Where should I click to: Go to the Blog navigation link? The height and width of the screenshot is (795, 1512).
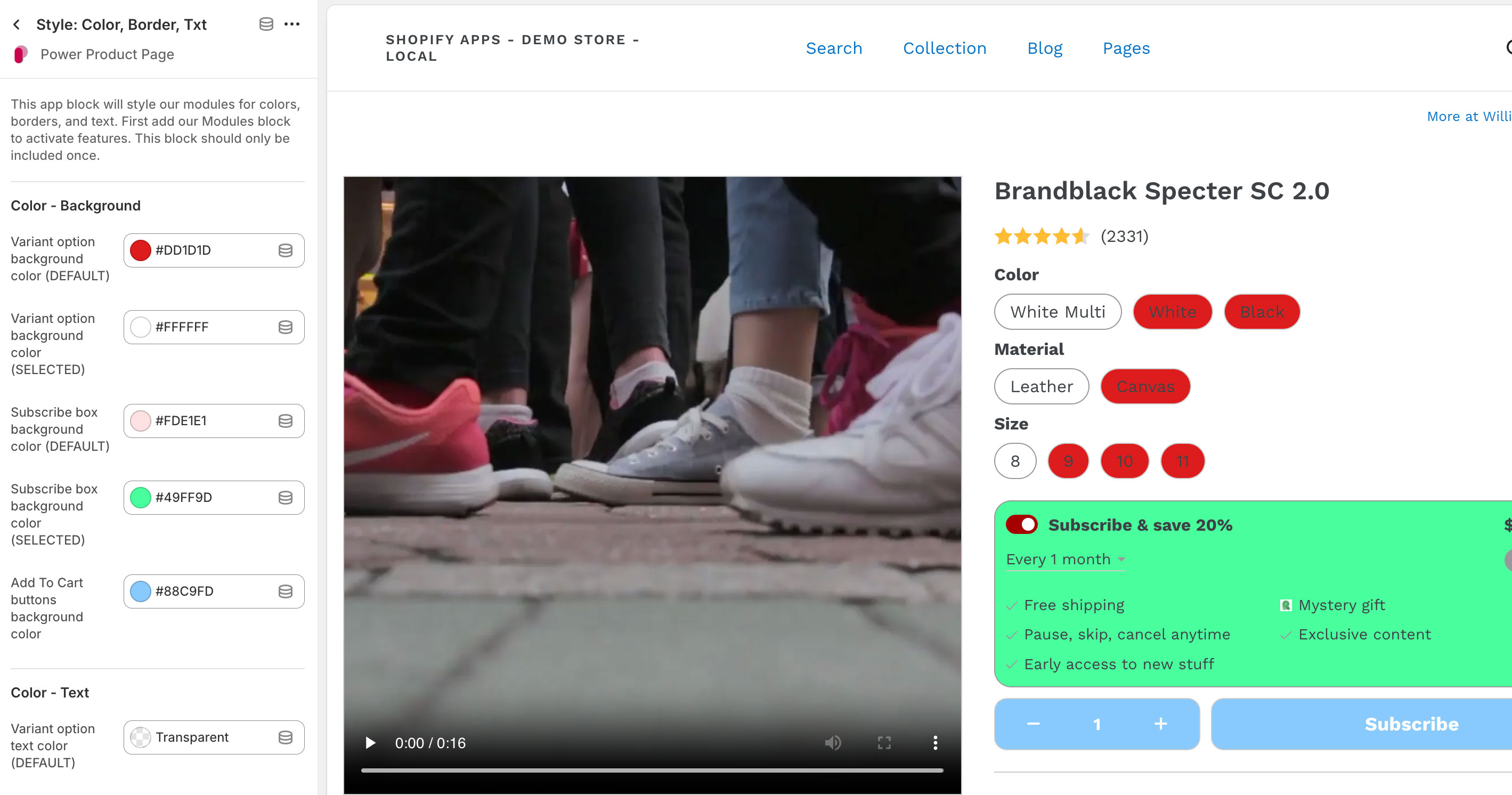coord(1044,48)
